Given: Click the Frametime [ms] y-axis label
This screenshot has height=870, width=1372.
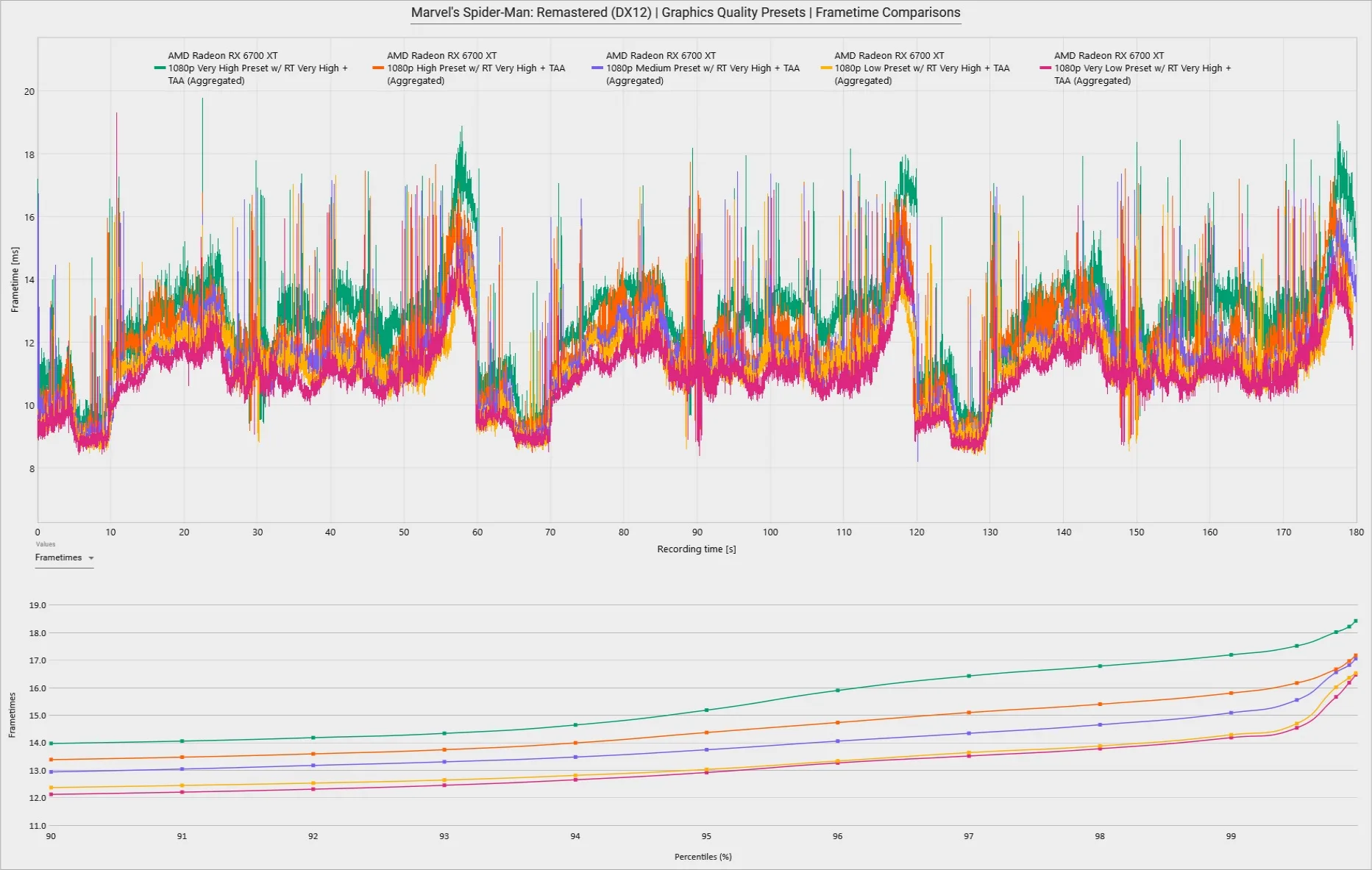Looking at the screenshot, I should pos(15,279).
